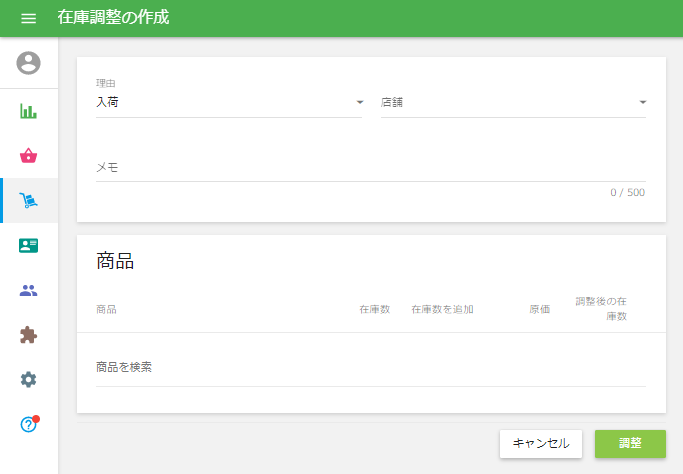Image resolution: width=683 pixels, height=474 pixels.
Task: Click the 商品を検索 search field
Action: (x=371, y=367)
